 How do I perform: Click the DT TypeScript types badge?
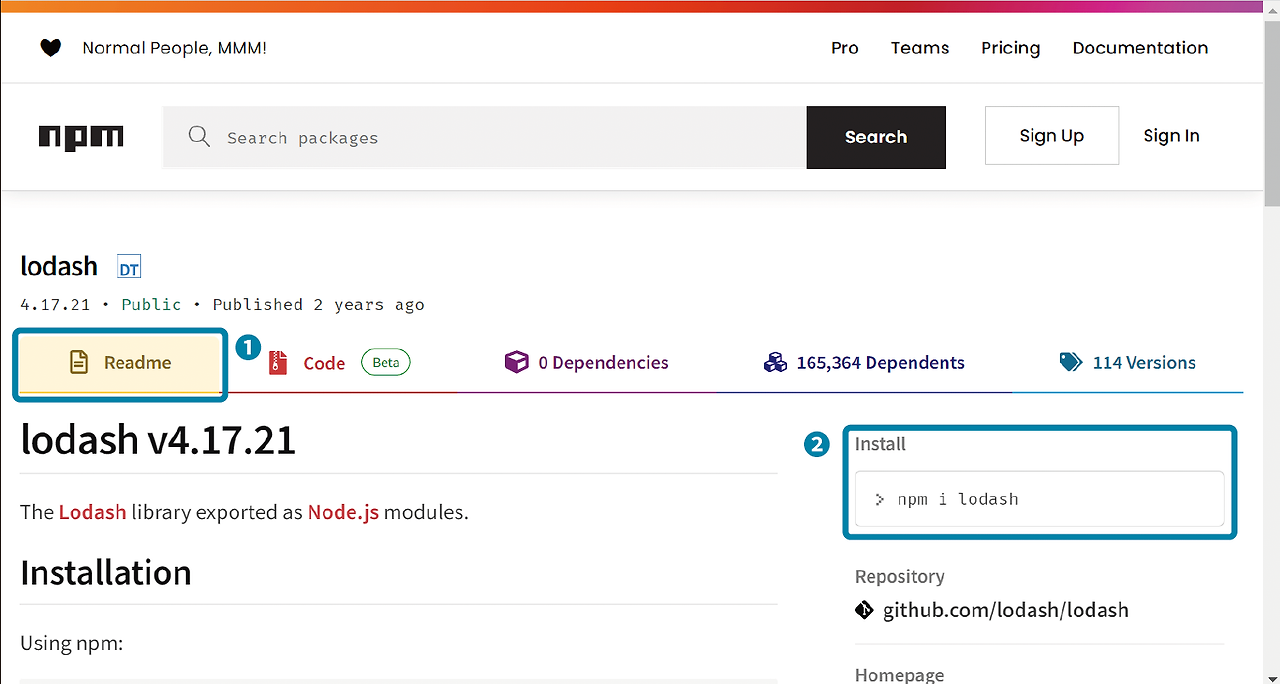(129, 268)
